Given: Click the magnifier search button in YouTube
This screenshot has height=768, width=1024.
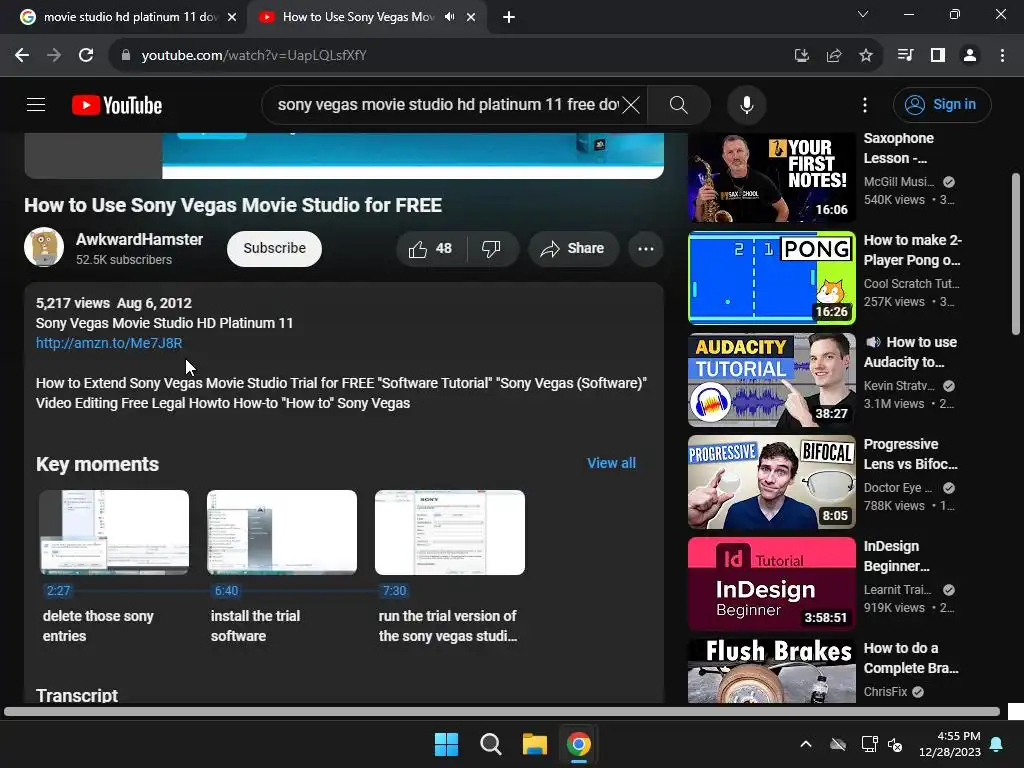Looking at the screenshot, I should [679, 104].
